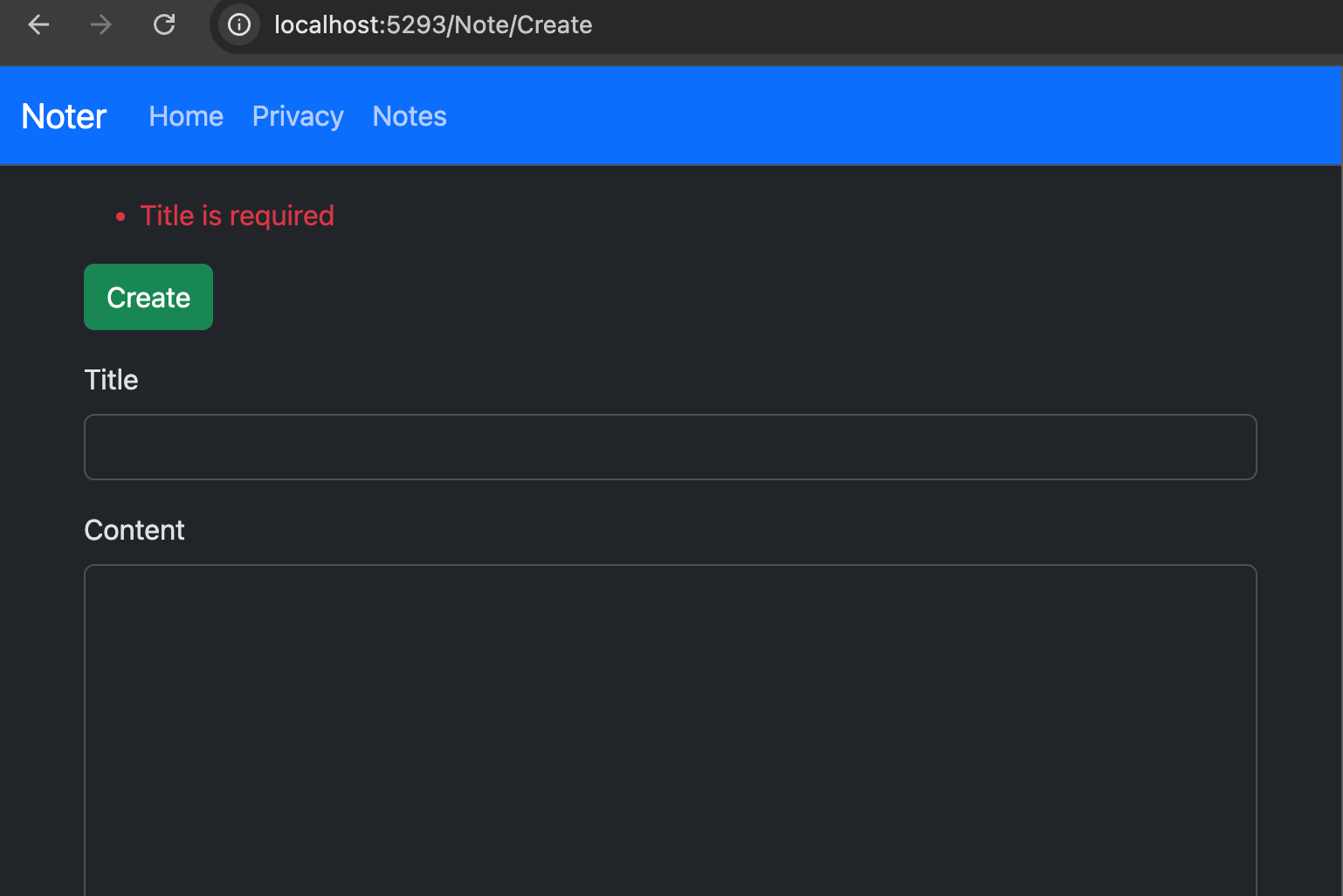This screenshot has height=896, width=1343.
Task: Open the Privacy nav link
Action: (x=298, y=116)
